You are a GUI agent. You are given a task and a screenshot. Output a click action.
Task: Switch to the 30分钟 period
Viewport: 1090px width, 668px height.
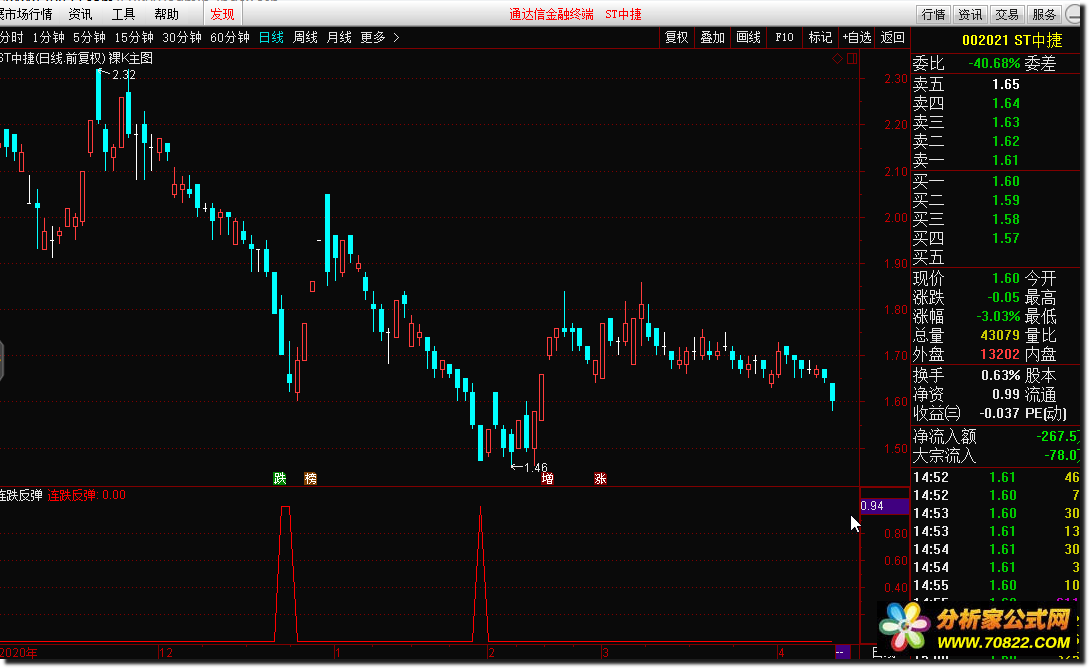pos(182,38)
